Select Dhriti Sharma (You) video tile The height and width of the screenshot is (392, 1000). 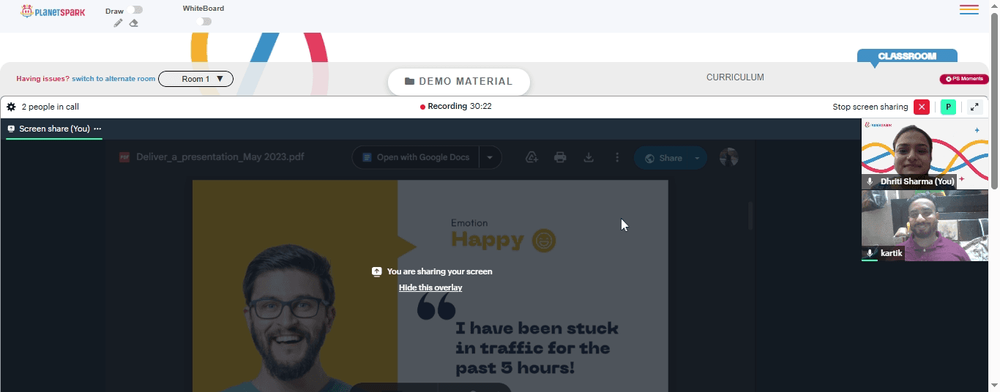tap(925, 154)
